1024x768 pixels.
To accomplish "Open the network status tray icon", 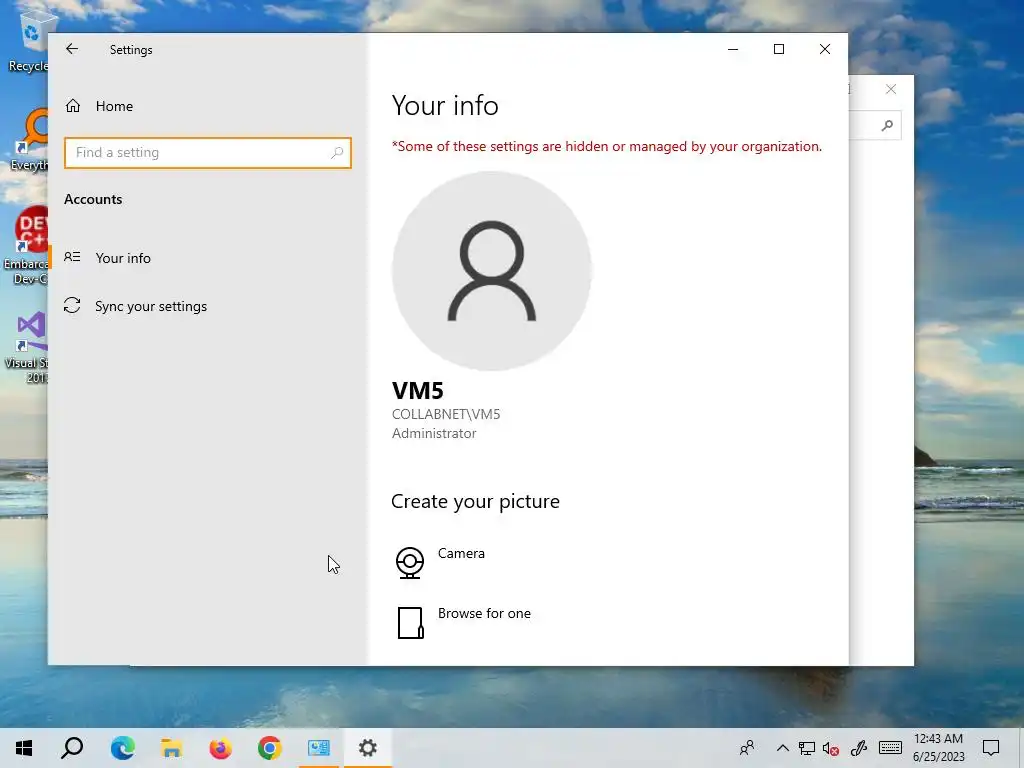I will pos(807,748).
